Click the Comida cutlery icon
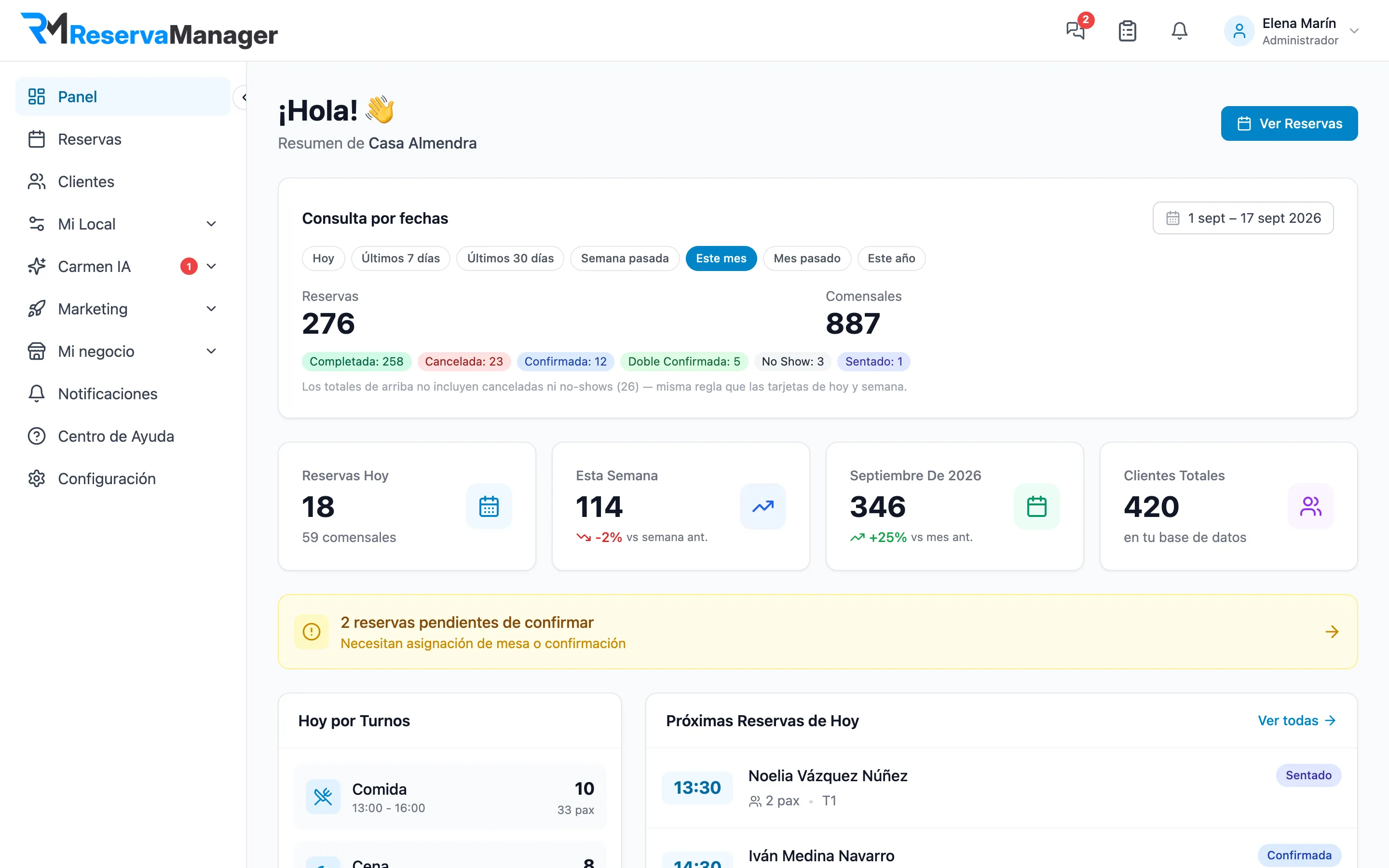Viewport: 1389px width, 868px height. point(323,796)
